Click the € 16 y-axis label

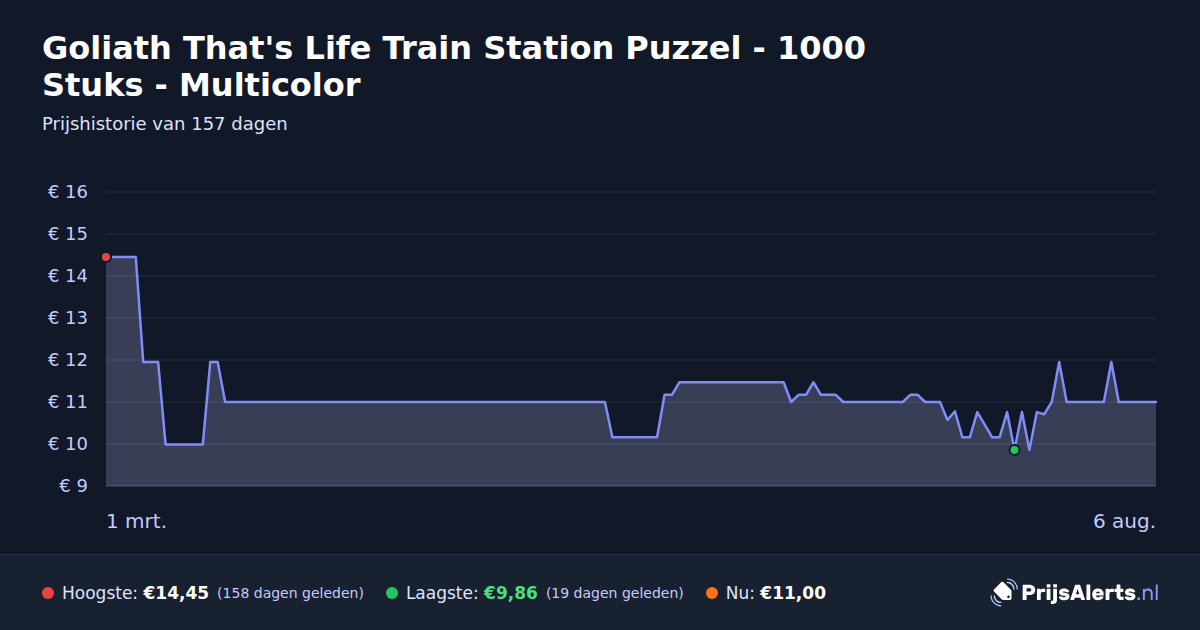click(x=68, y=192)
